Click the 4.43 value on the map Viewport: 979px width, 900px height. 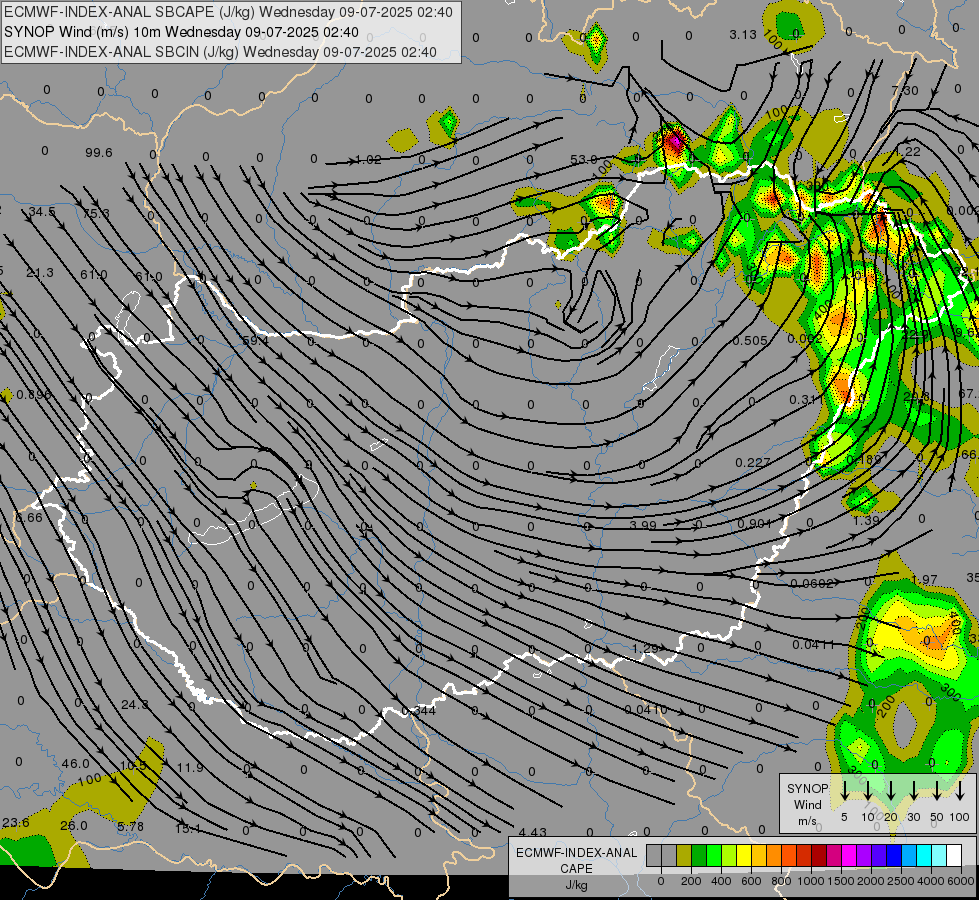[533, 832]
